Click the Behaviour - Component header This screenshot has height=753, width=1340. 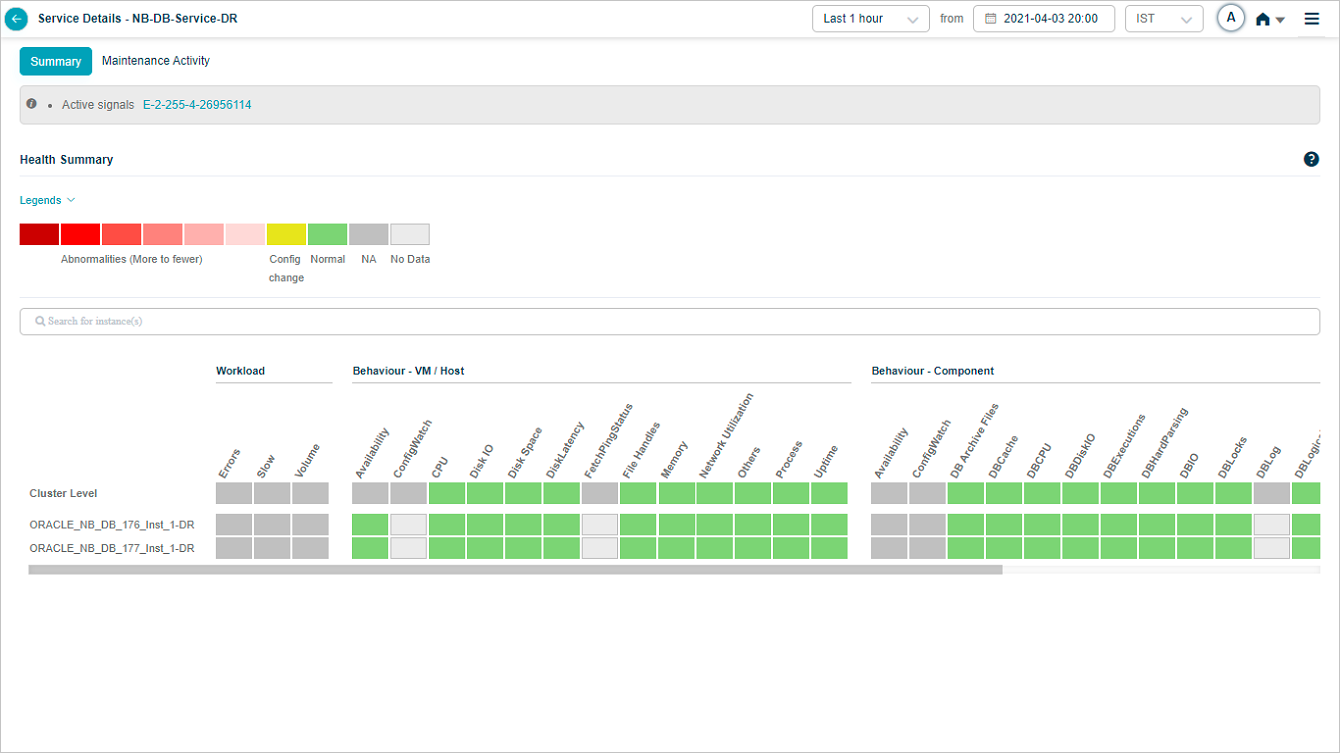tap(932, 371)
